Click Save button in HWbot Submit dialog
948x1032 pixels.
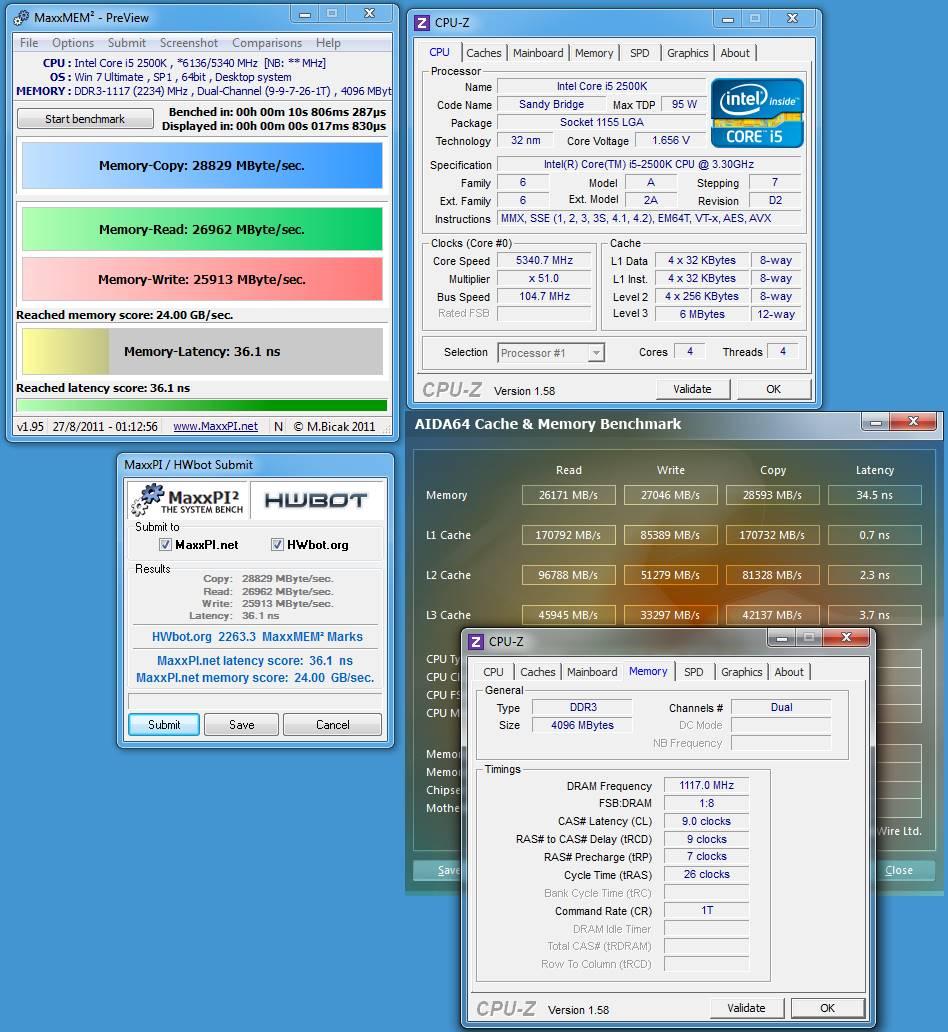point(242,725)
